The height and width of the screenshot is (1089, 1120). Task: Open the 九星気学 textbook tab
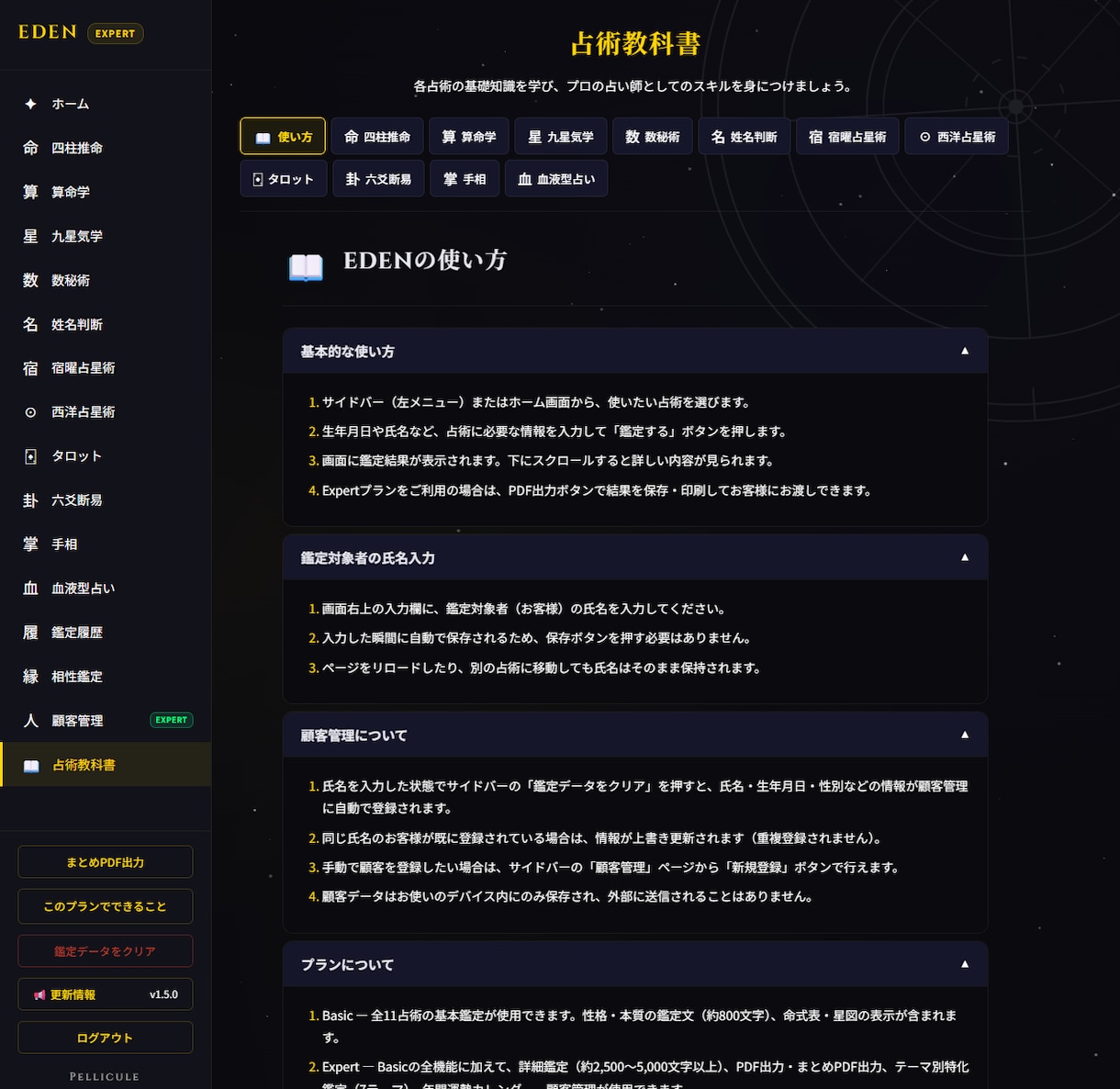tap(561, 137)
